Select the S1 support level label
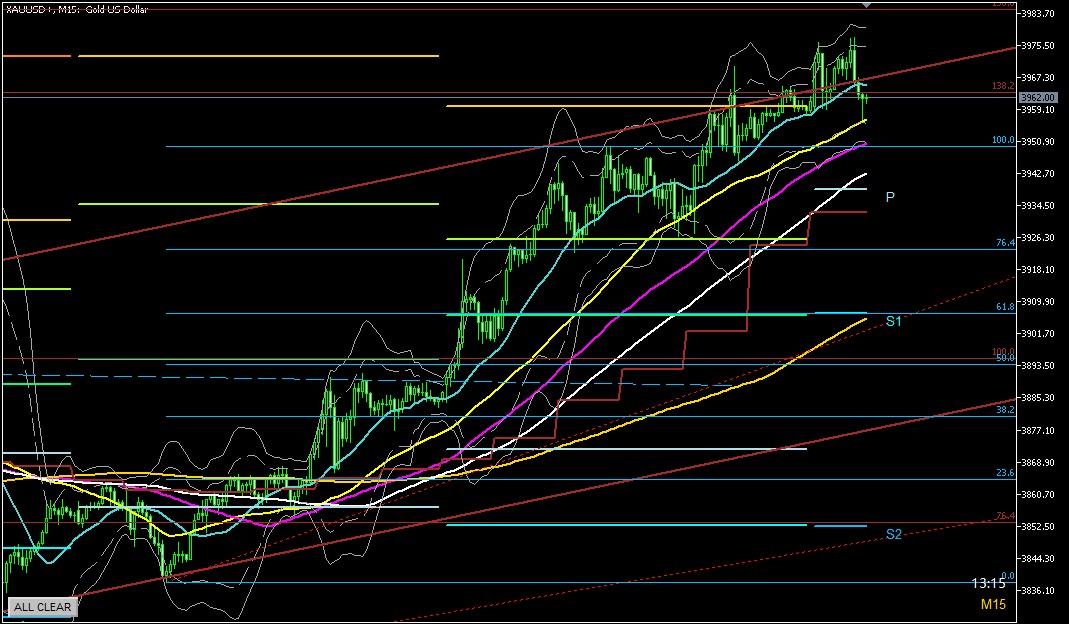Viewport: 1069px width, 624px height. point(893,321)
